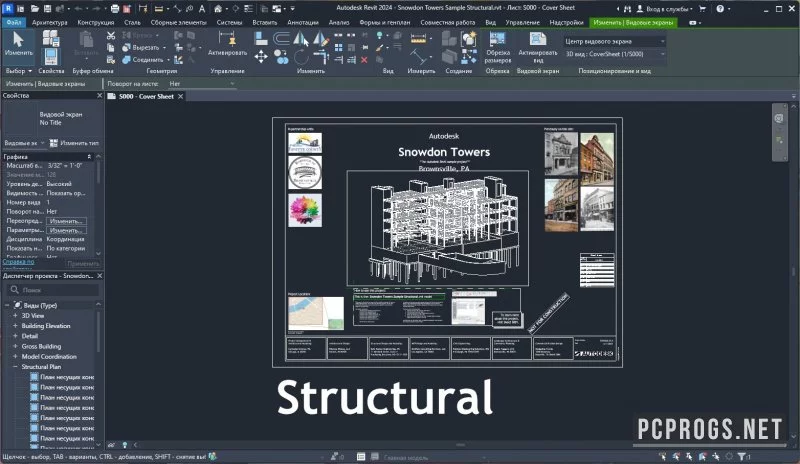Screen dimensions: 800x464
Task: Open the quick access text tool A
Action: pos(202,9)
